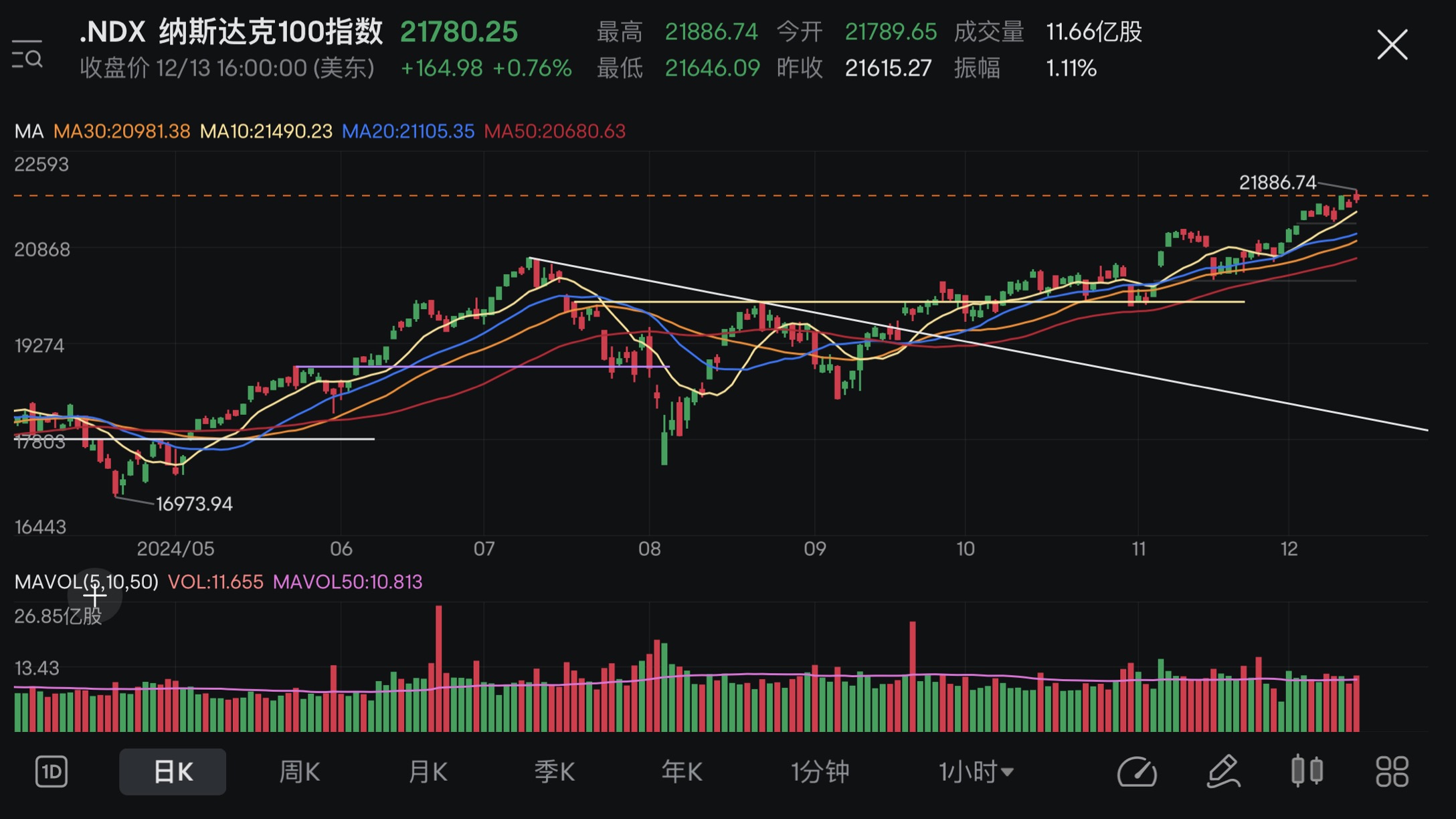1456x819 pixels.
Task: Open MAVOL(5,10,50) indicator settings
Action: click(86, 581)
